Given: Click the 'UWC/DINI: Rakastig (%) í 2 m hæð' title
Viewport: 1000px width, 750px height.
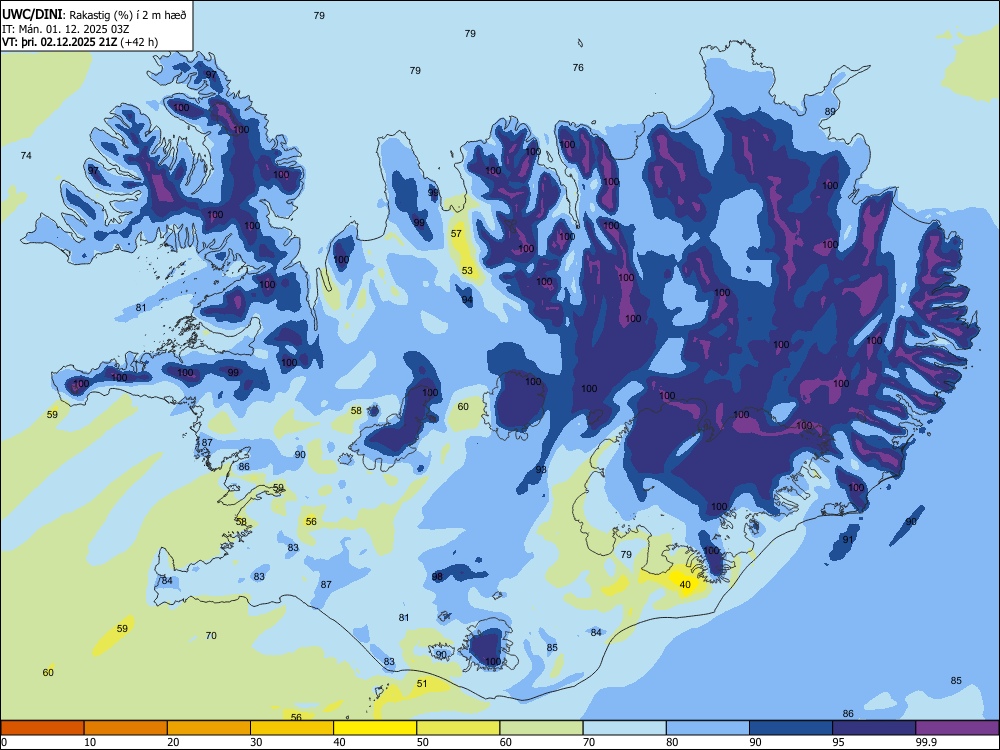Looking at the screenshot, I should point(94,15).
